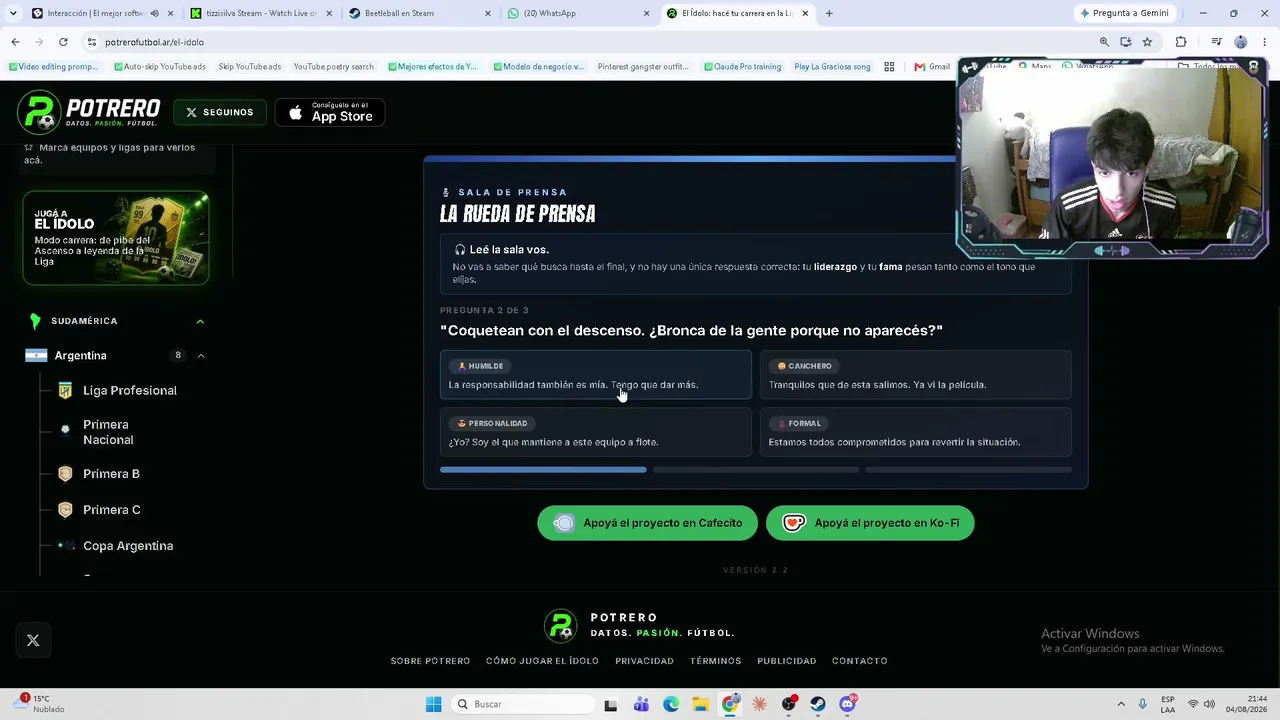The height and width of the screenshot is (720, 1280).
Task: Switch to the Beetleball en Steam tab
Action: point(420,13)
